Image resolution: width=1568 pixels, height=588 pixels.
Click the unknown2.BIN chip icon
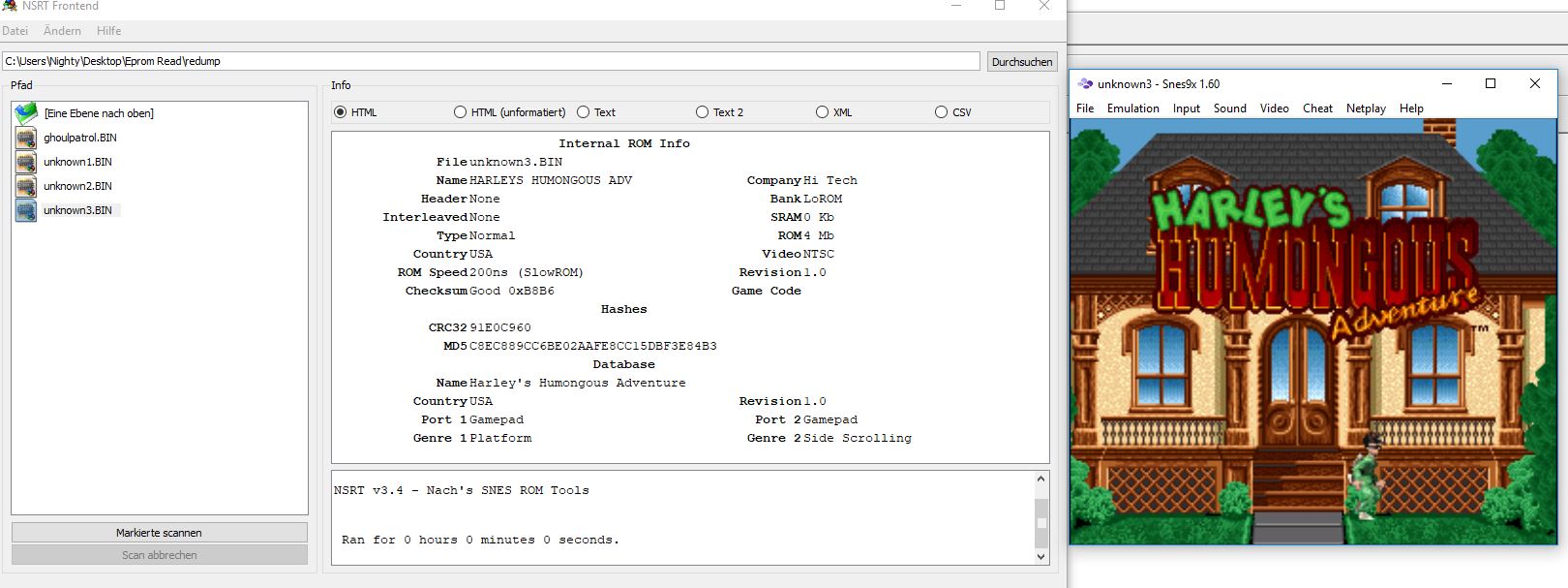[x=26, y=186]
